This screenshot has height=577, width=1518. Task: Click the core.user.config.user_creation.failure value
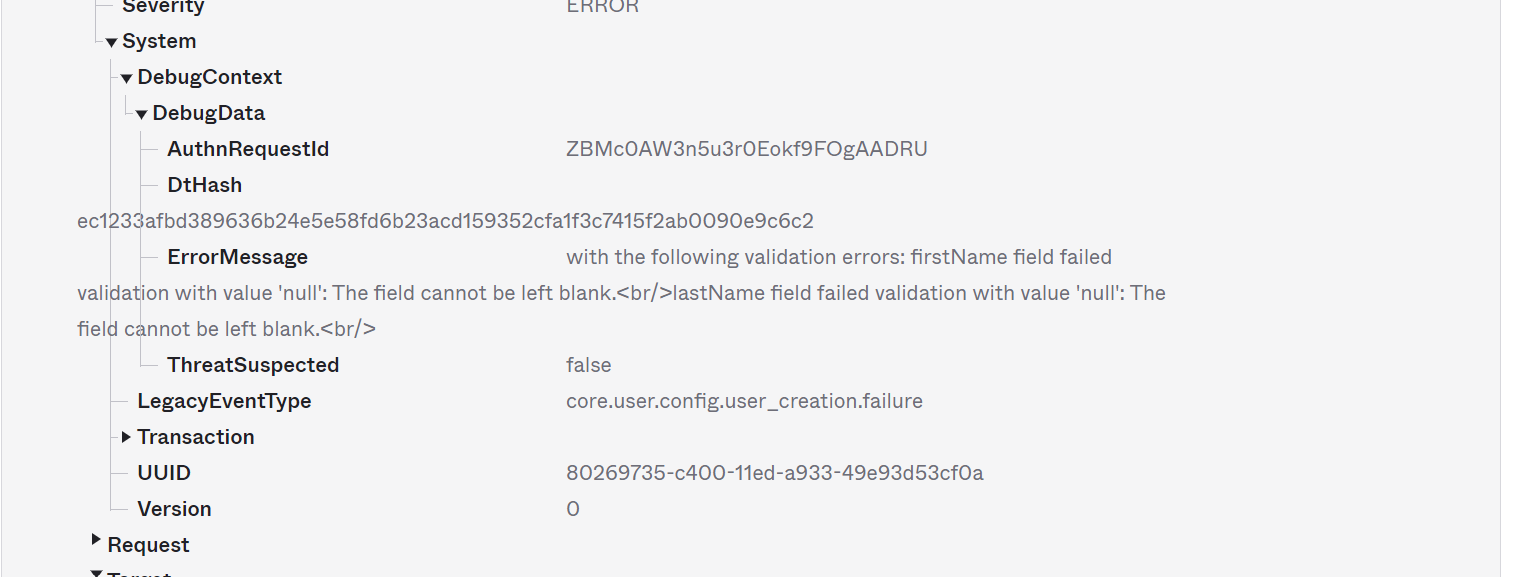(x=744, y=401)
